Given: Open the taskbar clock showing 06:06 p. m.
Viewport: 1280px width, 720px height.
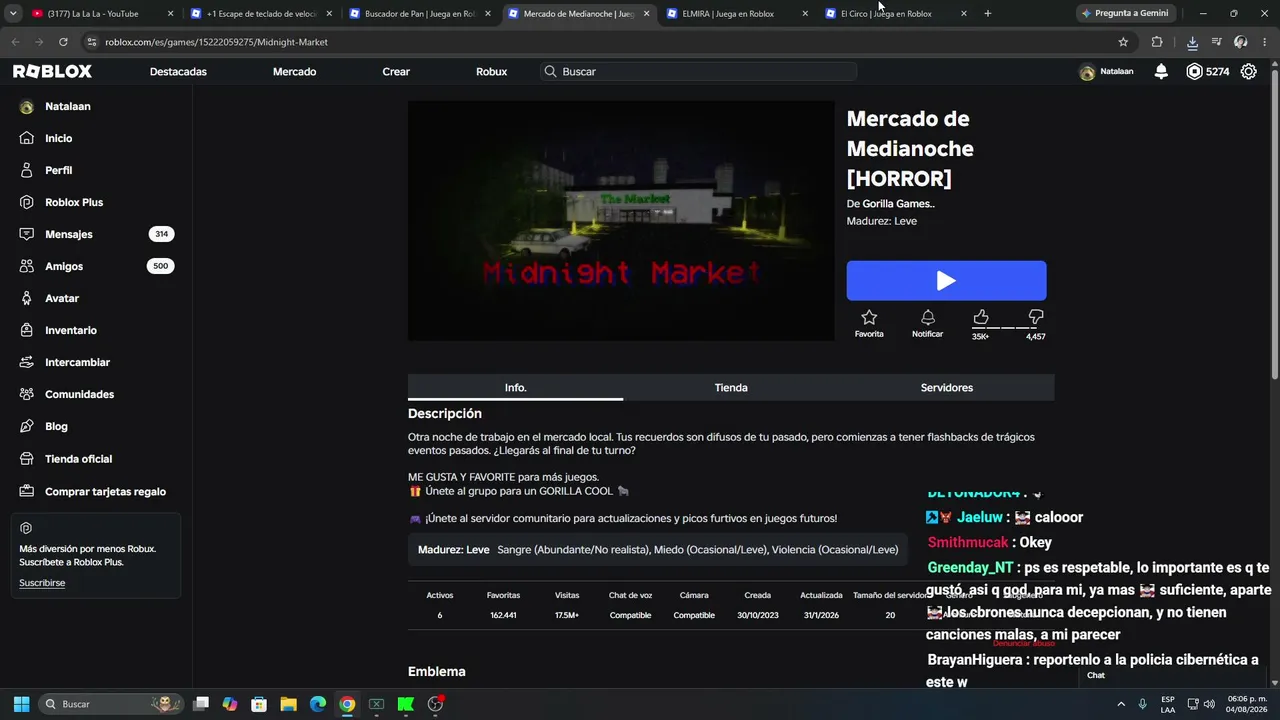Looking at the screenshot, I should point(1247,704).
